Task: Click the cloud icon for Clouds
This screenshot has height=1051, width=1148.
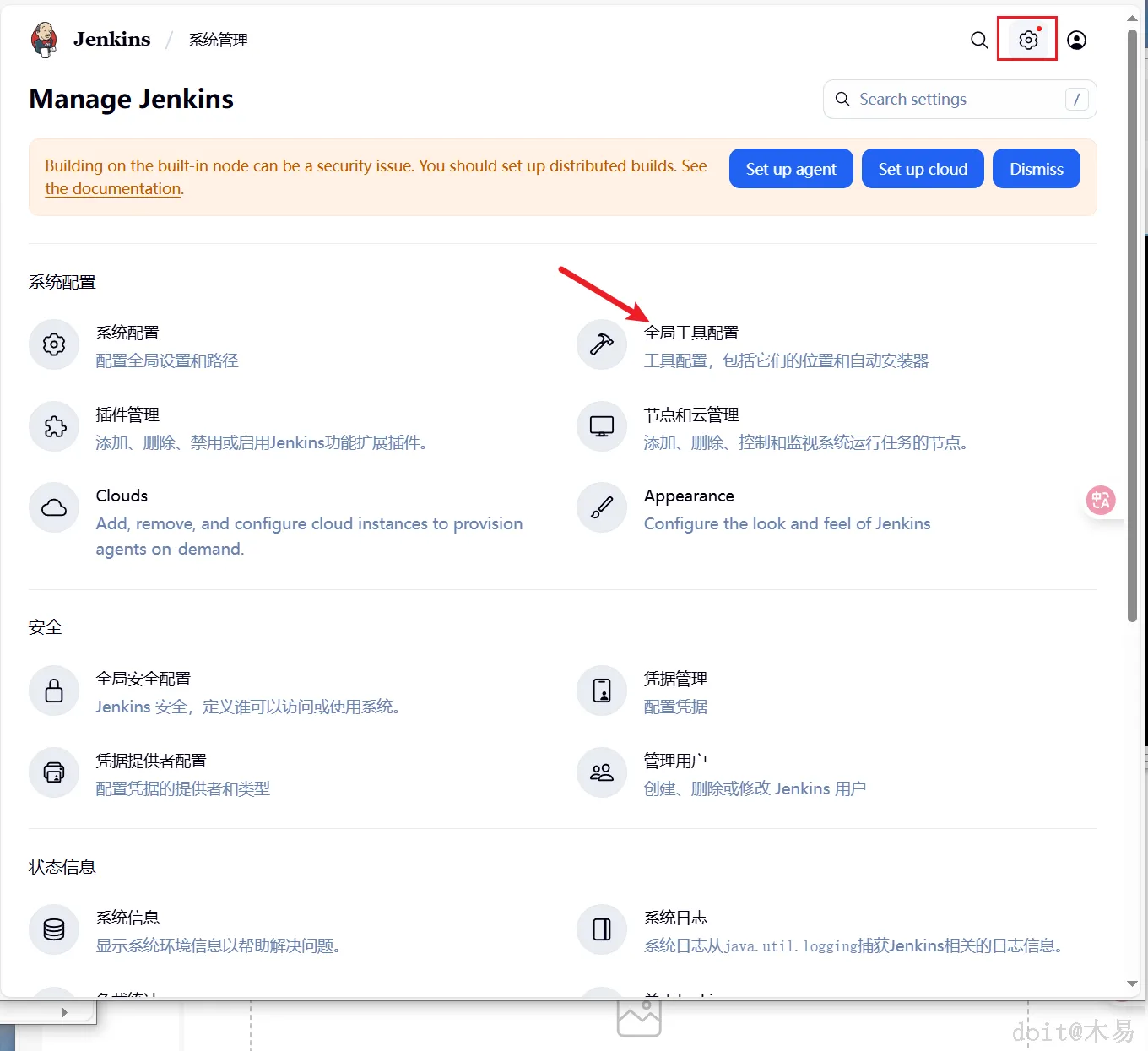Action: click(x=54, y=507)
